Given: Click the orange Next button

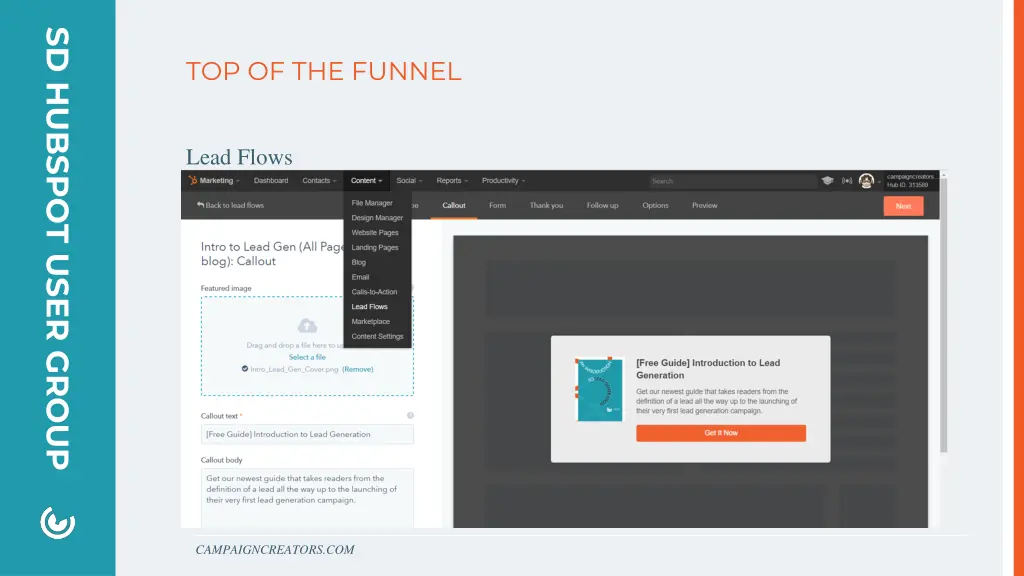Looking at the screenshot, I should [x=903, y=206].
